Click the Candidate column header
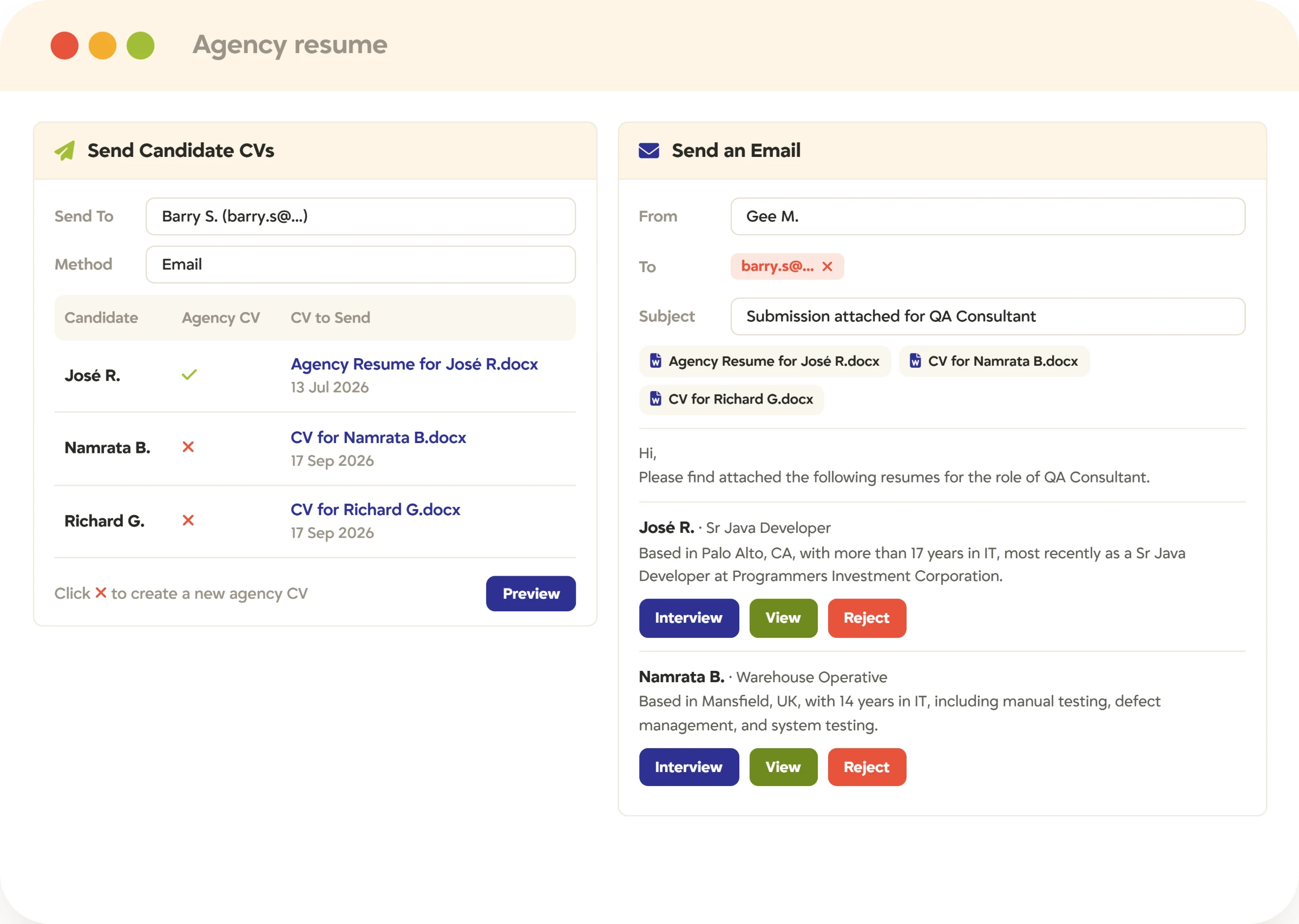 (x=101, y=318)
